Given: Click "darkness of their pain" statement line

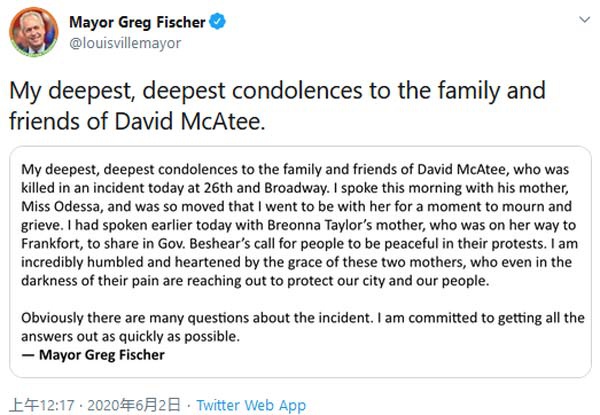Looking at the screenshot, I should click(255, 281).
